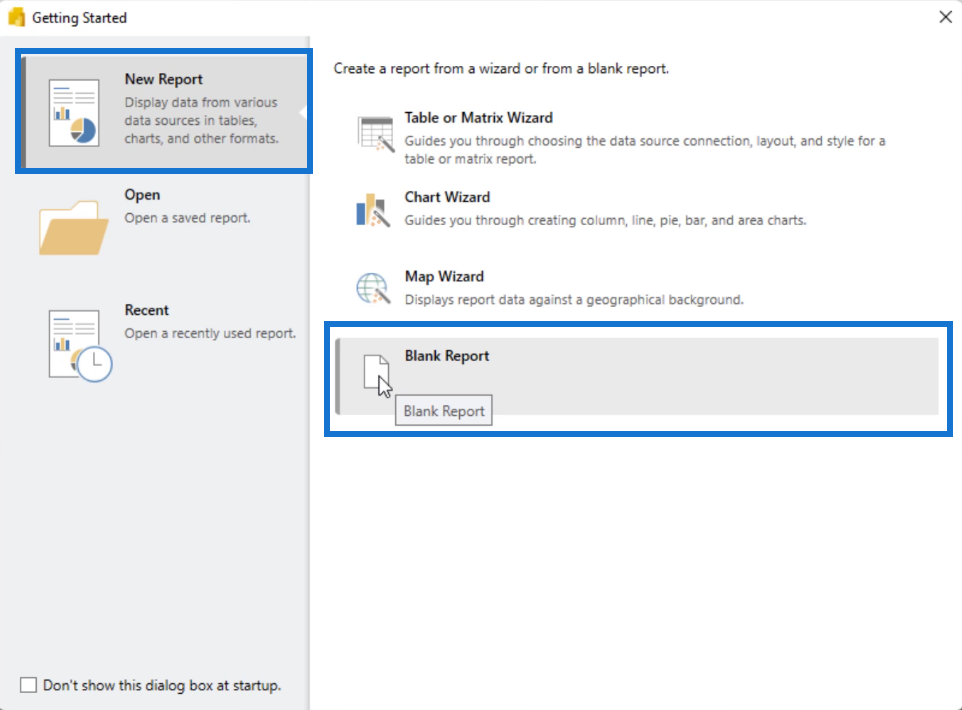
Task: Choose the Blank Report title
Action: tap(447, 356)
